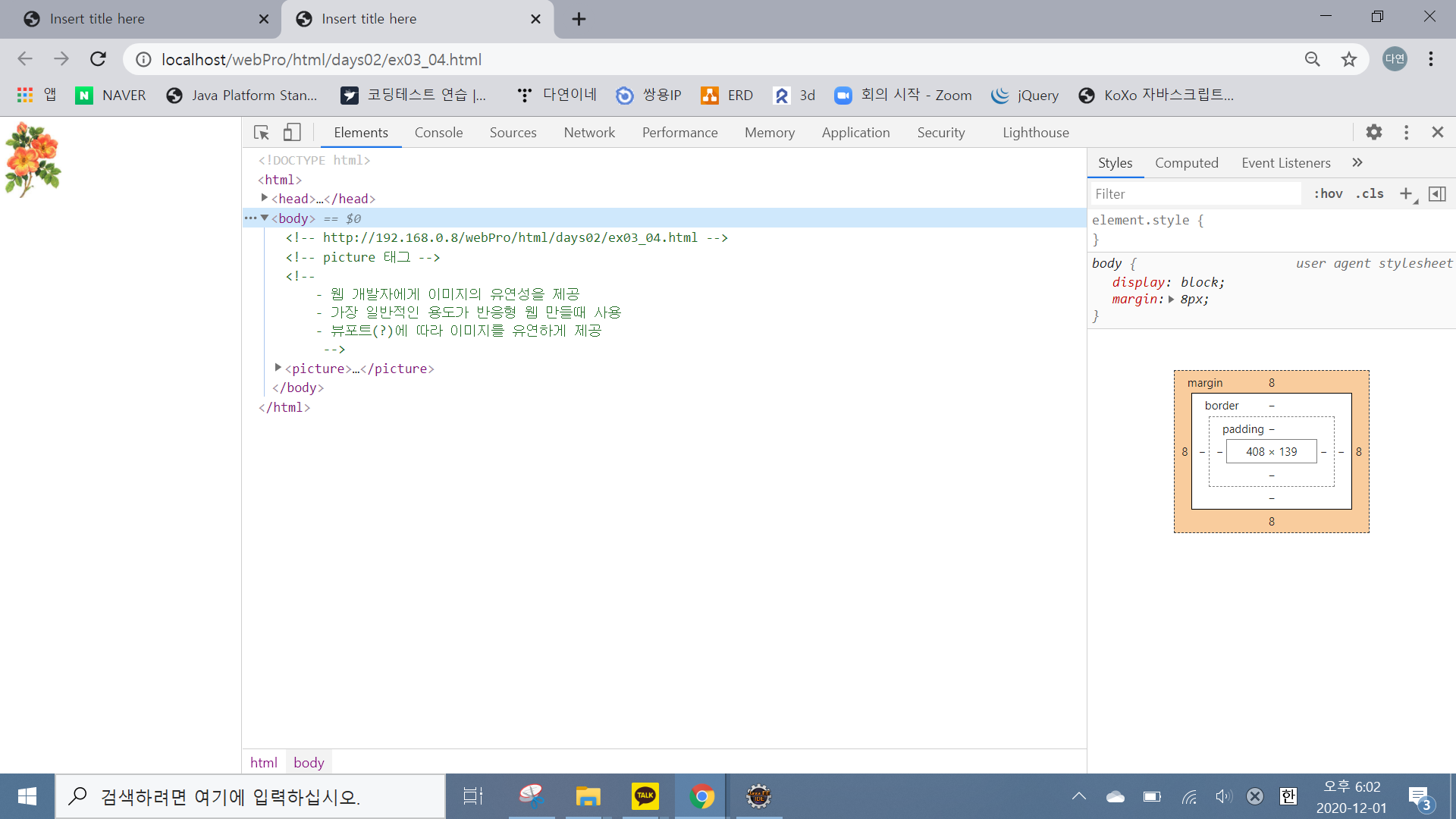Open KakaoTalk from the taskbar
Viewport: 1456px width, 819px height.
[645, 796]
